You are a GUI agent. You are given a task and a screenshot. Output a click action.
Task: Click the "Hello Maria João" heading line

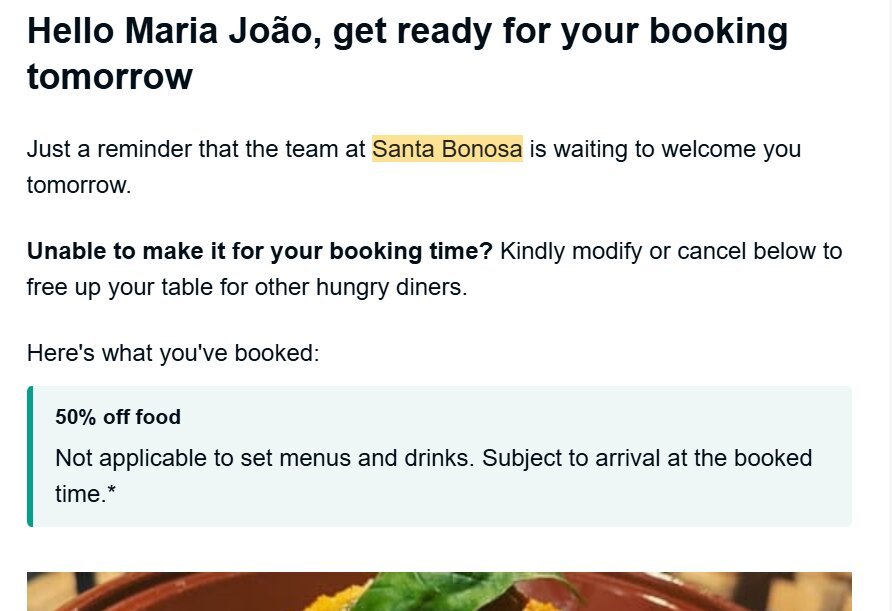click(170, 32)
